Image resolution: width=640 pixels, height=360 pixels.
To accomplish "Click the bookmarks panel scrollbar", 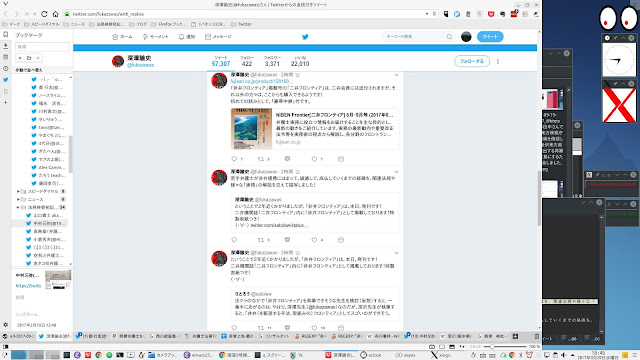I will (71, 154).
